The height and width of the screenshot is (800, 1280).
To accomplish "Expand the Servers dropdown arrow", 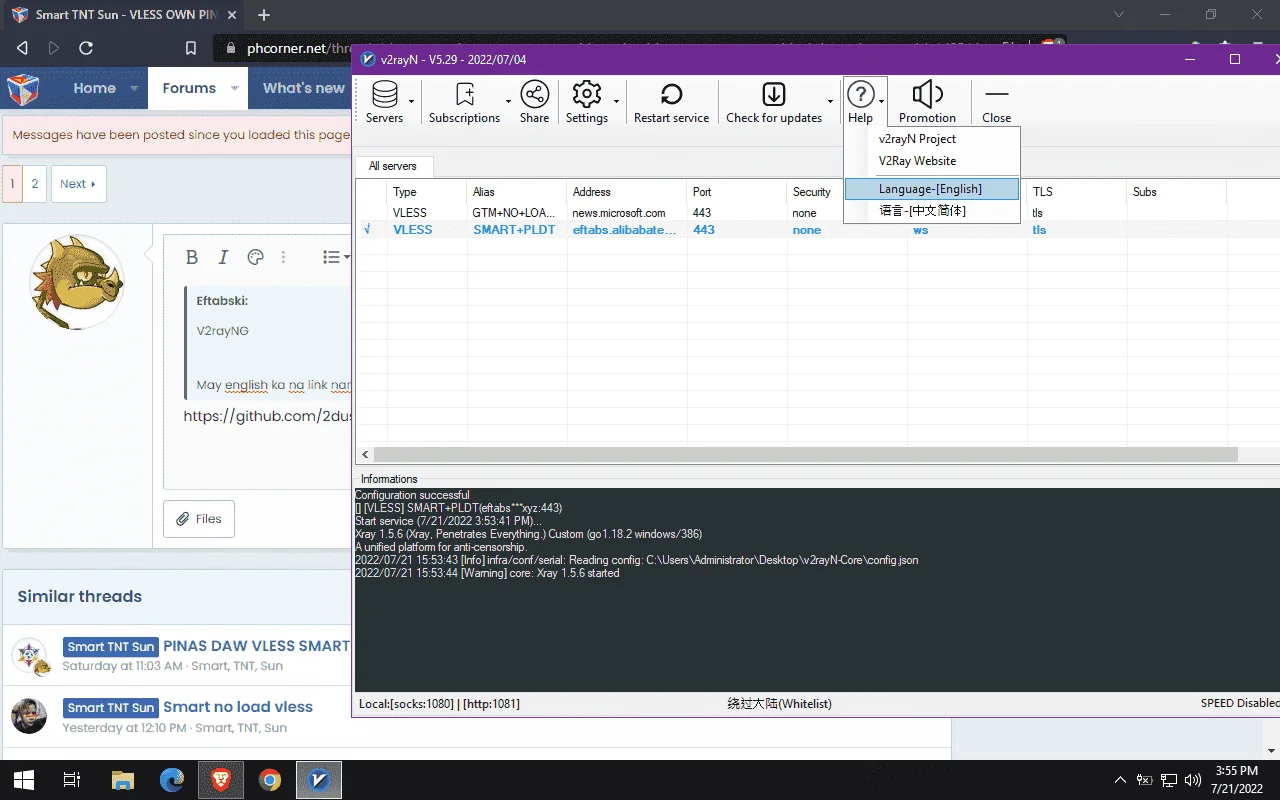I will pyautogui.click(x=412, y=102).
